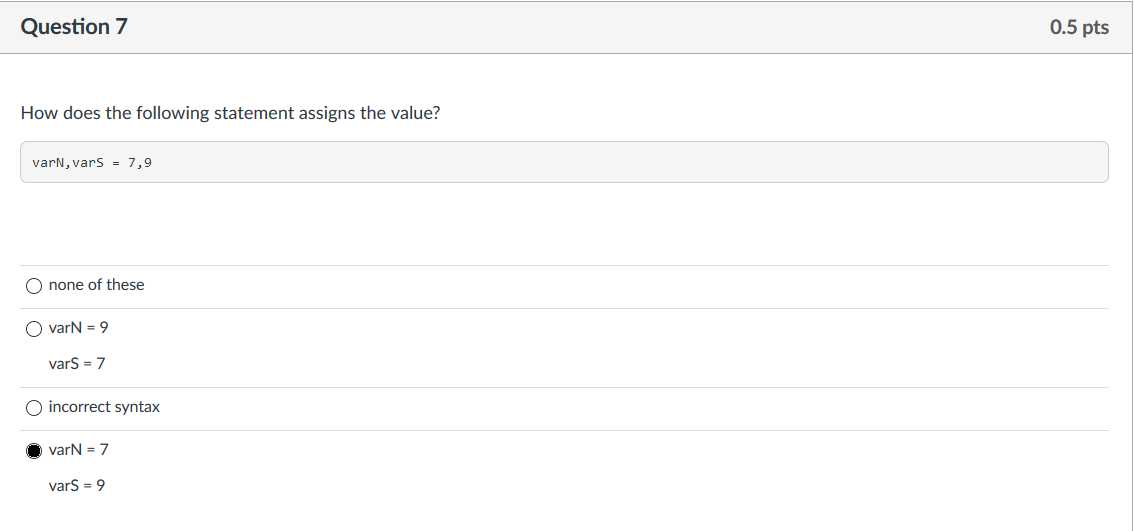The width and height of the screenshot is (1134, 531).
Task: Click the 'incorrect syntax' answer text
Action: (x=104, y=407)
